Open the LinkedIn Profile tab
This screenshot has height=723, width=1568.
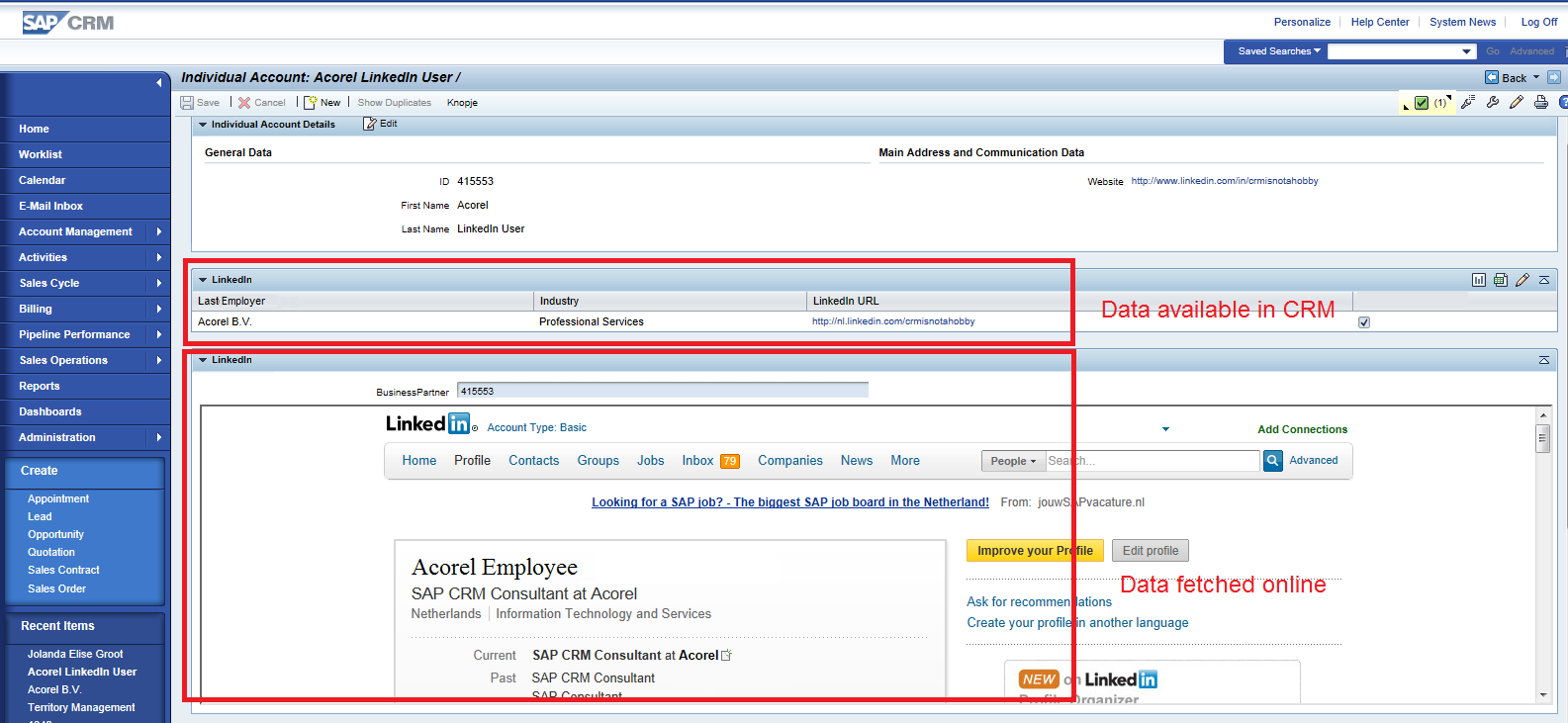(x=472, y=461)
